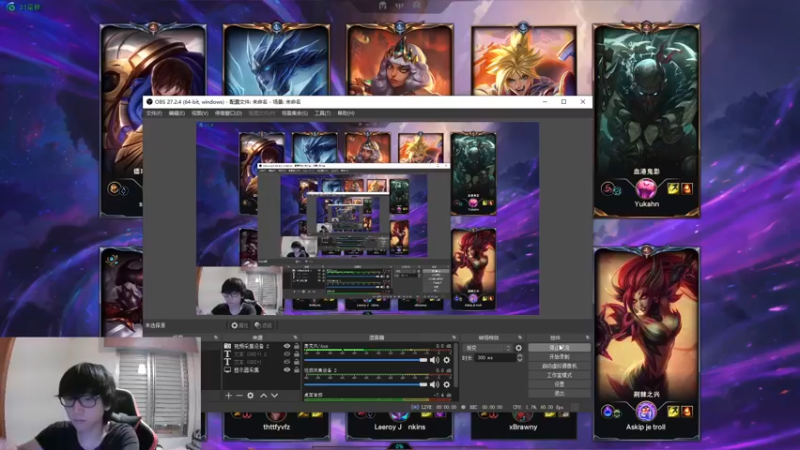Lock the 视频采集设备 2 source
Image resolution: width=800 pixels, height=450 pixels.
(x=296, y=346)
